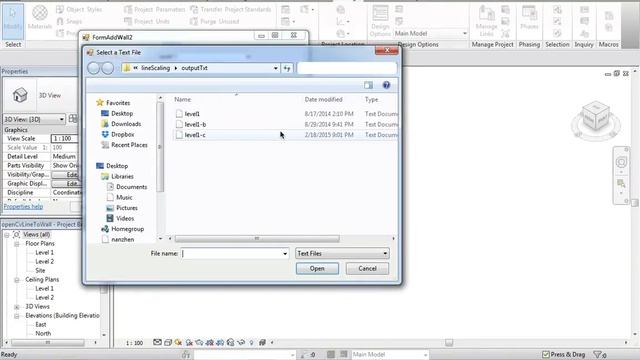Viewport: 640px width, 360px height.
Task: Sort files by Type column
Action: (x=371, y=99)
